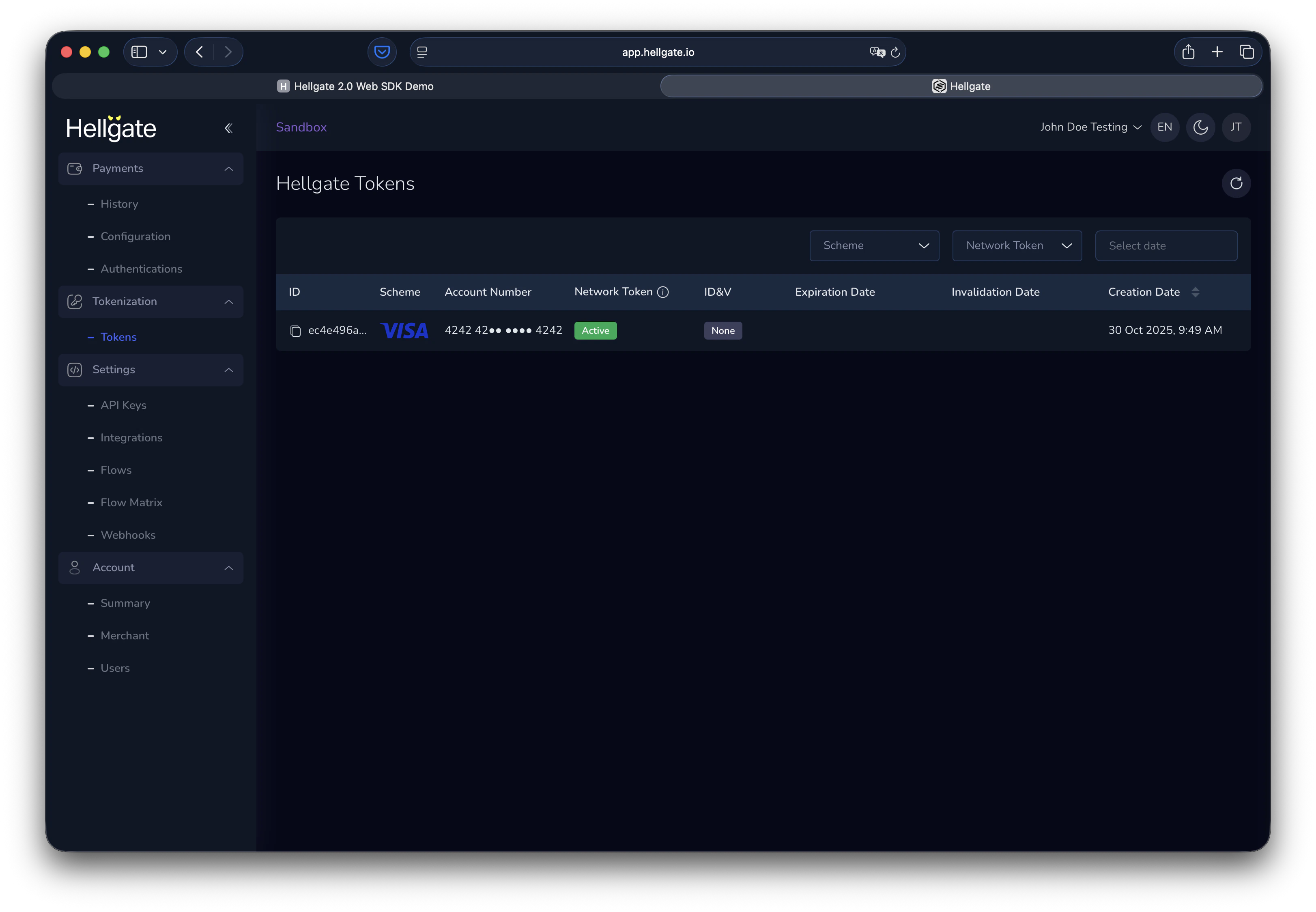Open Flows settings
Image resolution: width=1316 pixels, height=912 pixels.
click(116, 470)
